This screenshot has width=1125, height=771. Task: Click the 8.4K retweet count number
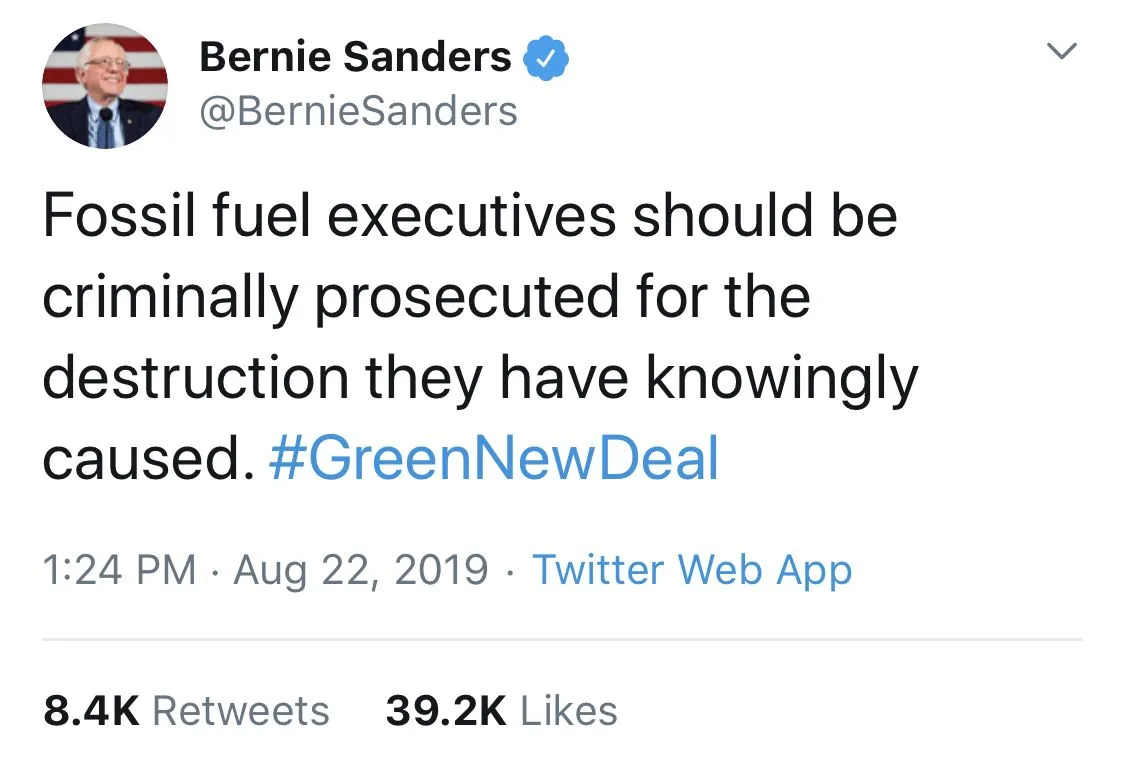coord(91,711)
